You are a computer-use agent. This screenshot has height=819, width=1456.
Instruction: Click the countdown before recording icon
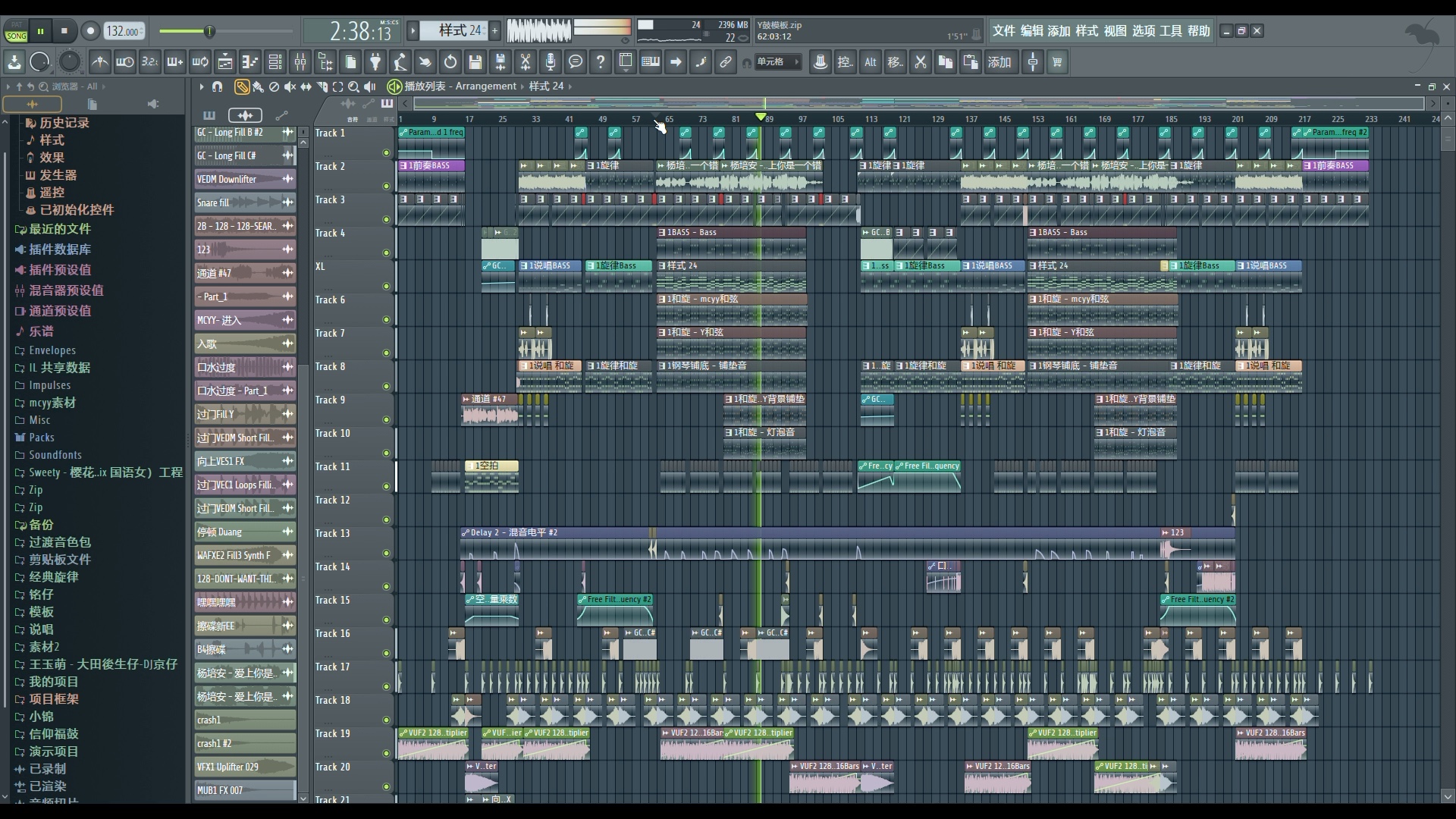coord(150,62)
